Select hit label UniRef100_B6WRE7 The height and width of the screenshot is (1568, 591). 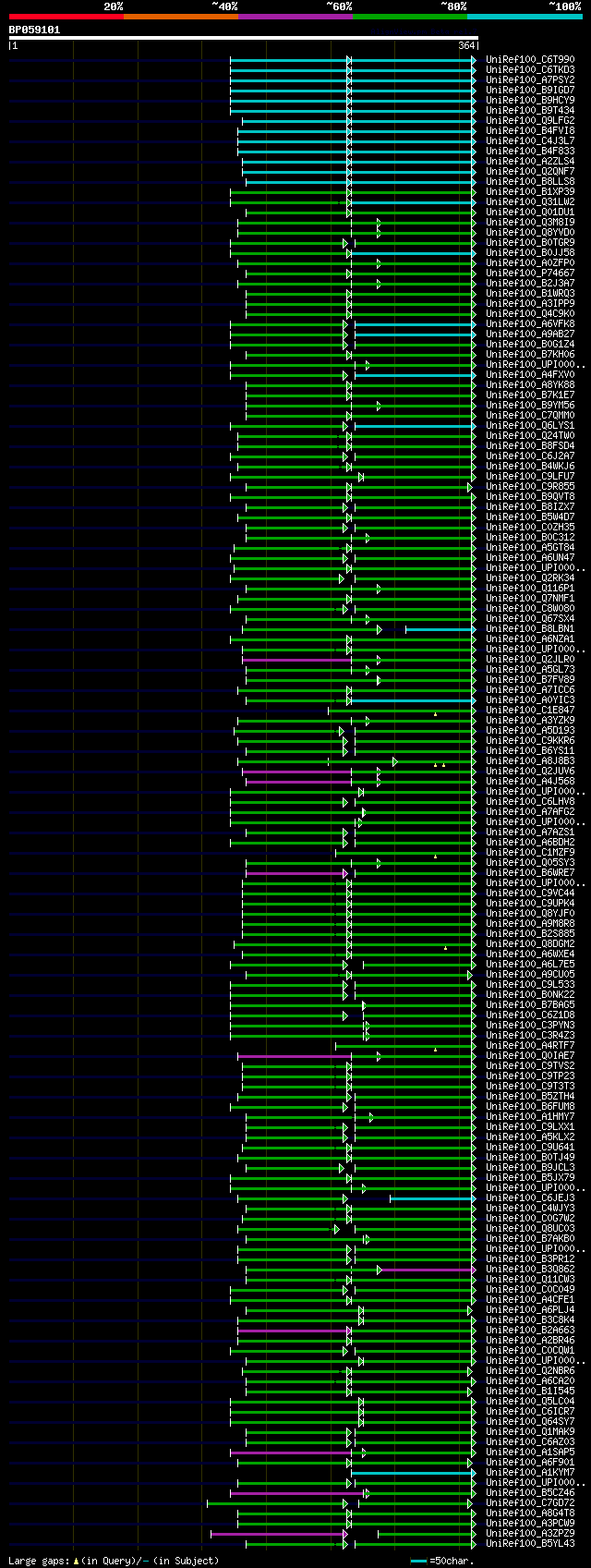click(x=530, y=872)
